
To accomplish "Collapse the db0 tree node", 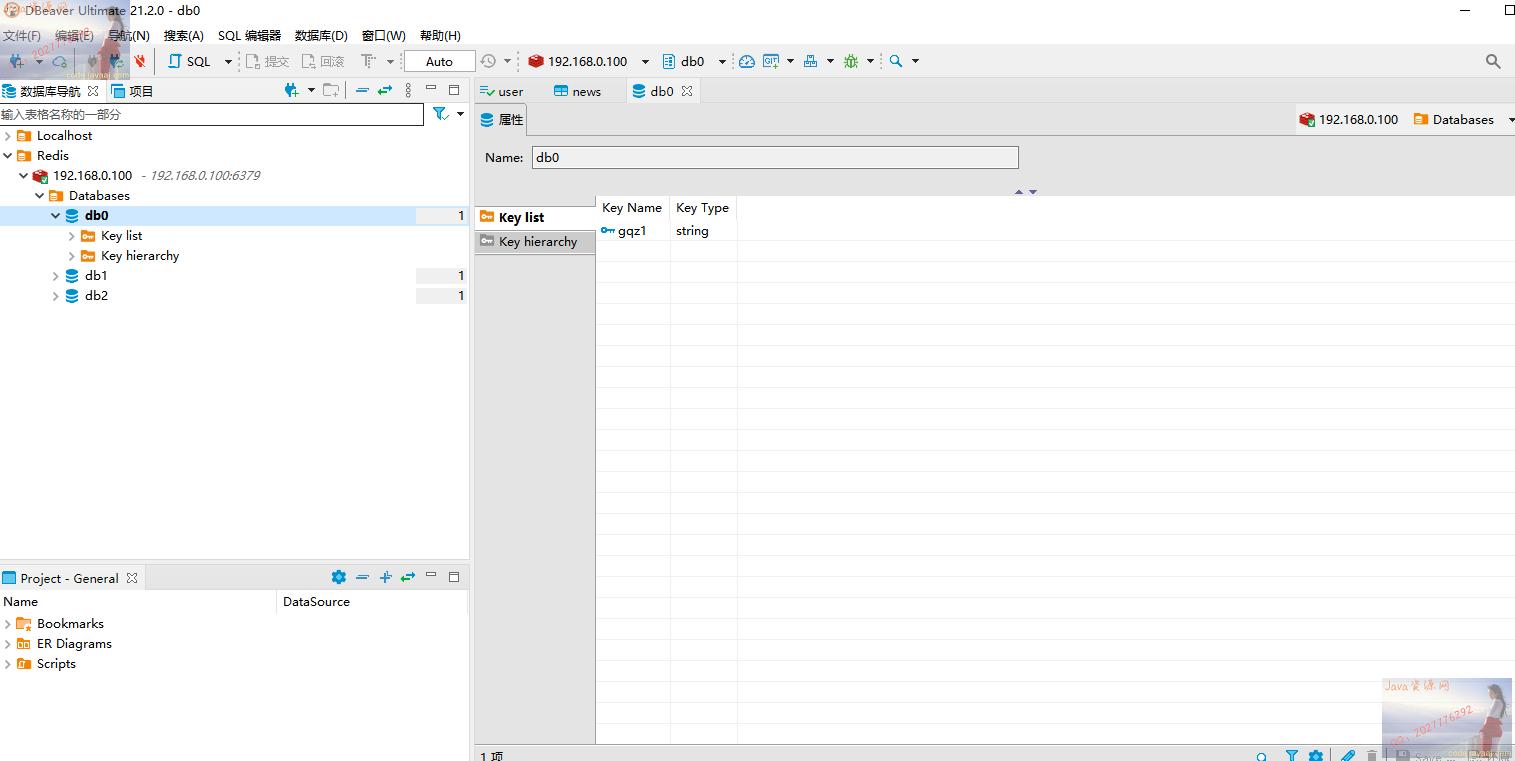I will [x=56, y=216].
